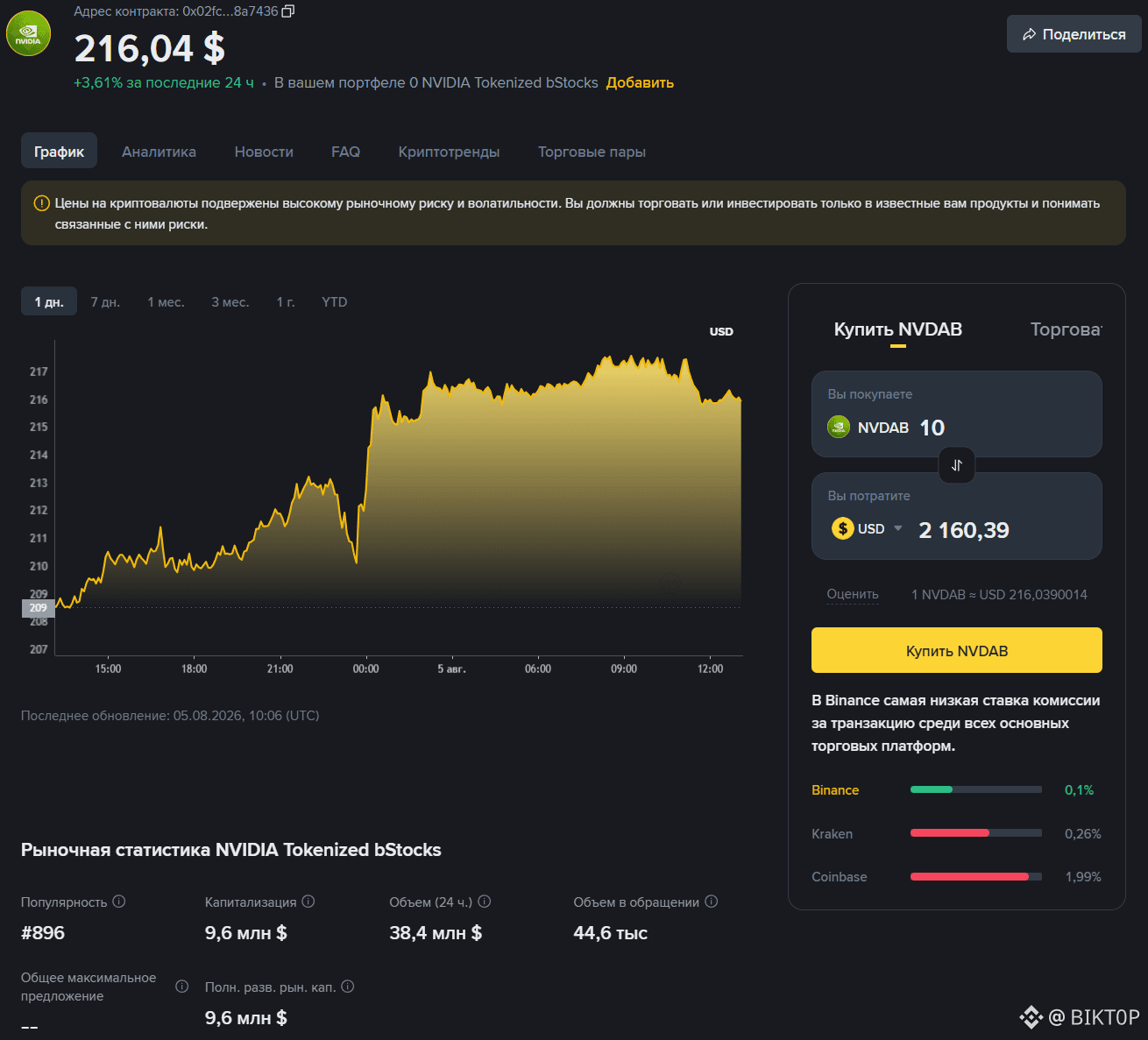Open the info icon next to Общее максимальное предложение
The height and width of the screenshot is (1040, 1148).
182,987
